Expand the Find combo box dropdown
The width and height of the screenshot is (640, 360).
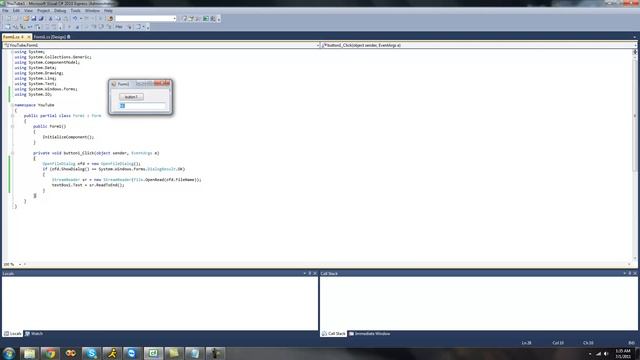[174, 18]
